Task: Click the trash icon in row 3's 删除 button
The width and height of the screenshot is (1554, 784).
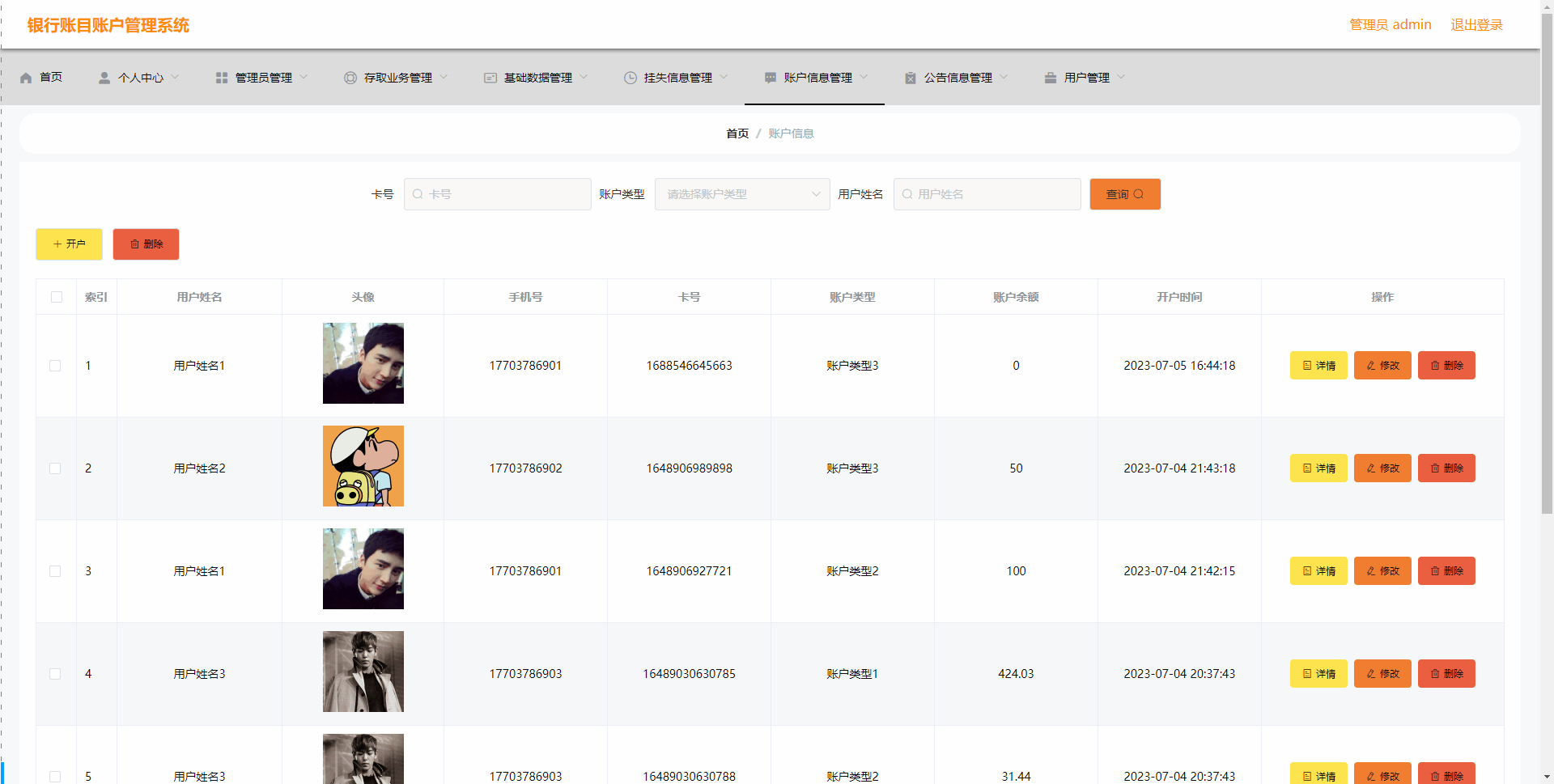Action: pyautogui.click(x=1435, y=571)
